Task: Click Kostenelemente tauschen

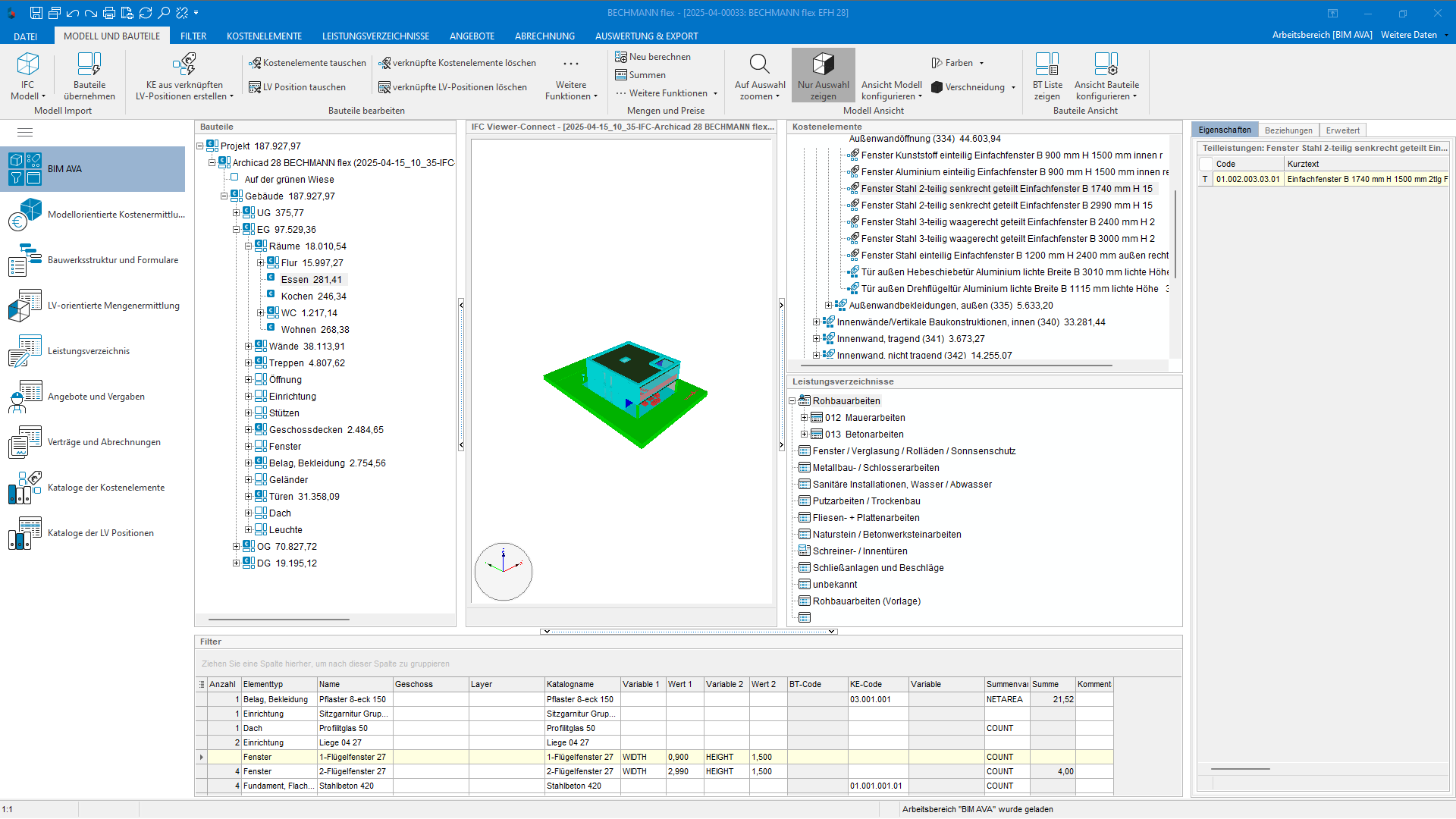Action: pos(307,63)
